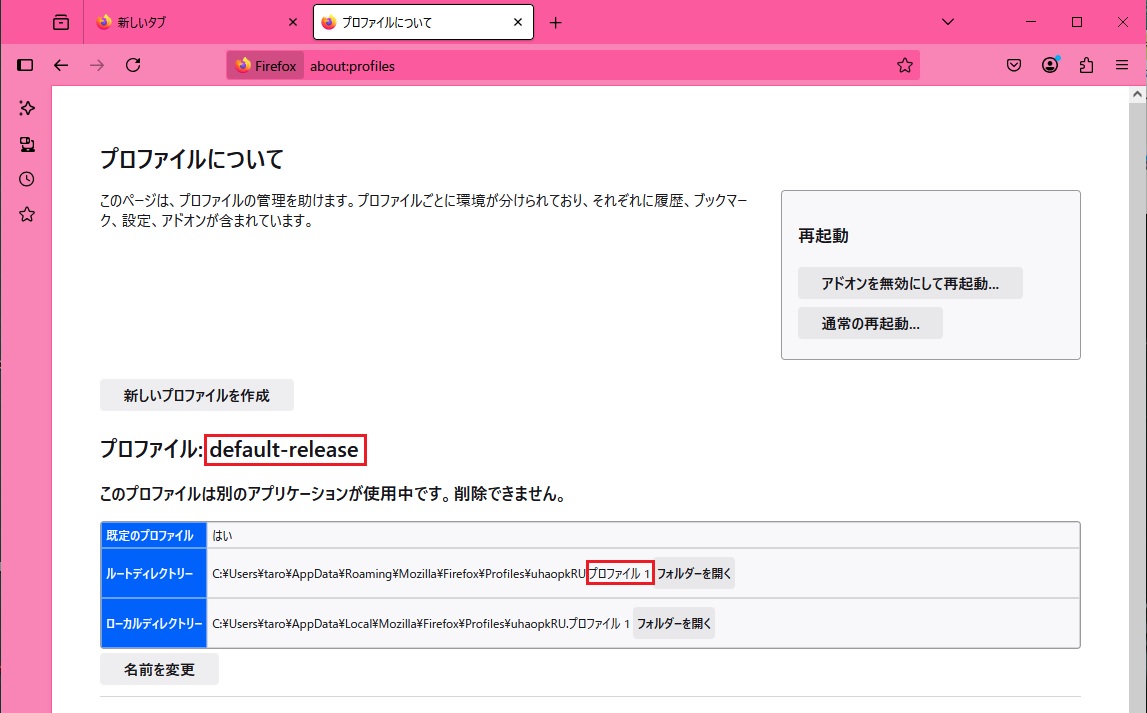
Task: Open the account profile icon
Action: tap(1050, 65)
